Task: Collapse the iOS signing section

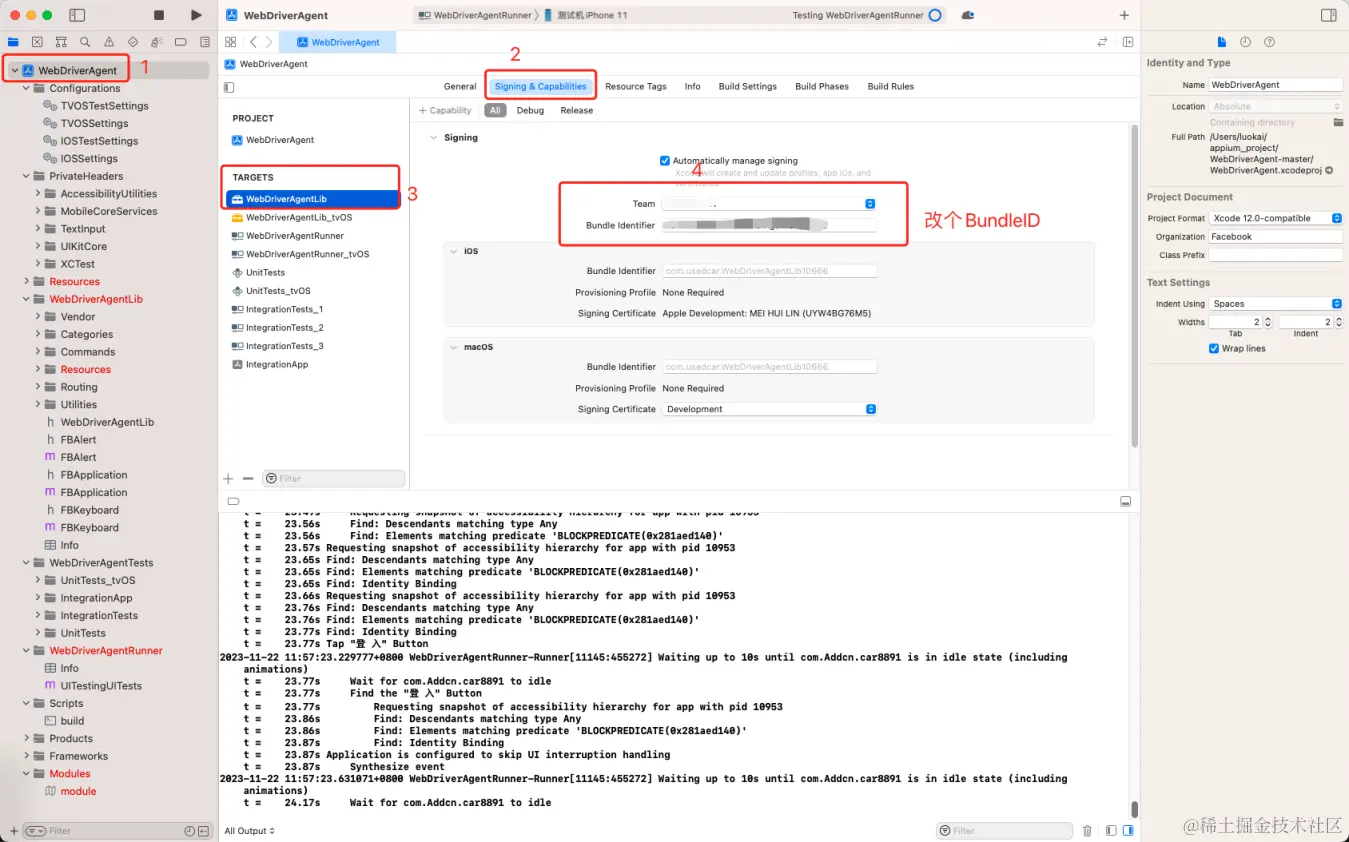Action: (453, 252)
